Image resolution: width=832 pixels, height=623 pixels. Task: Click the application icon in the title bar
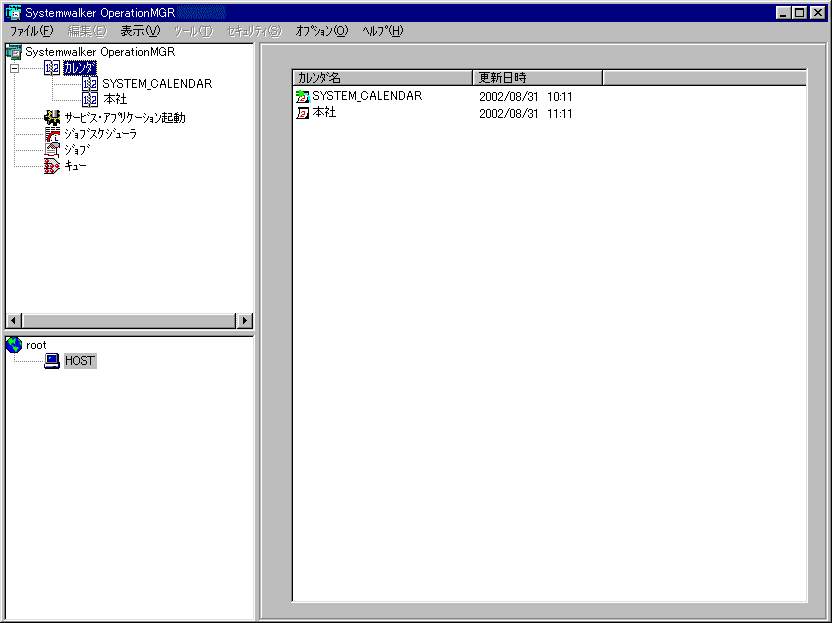[13, 13]
